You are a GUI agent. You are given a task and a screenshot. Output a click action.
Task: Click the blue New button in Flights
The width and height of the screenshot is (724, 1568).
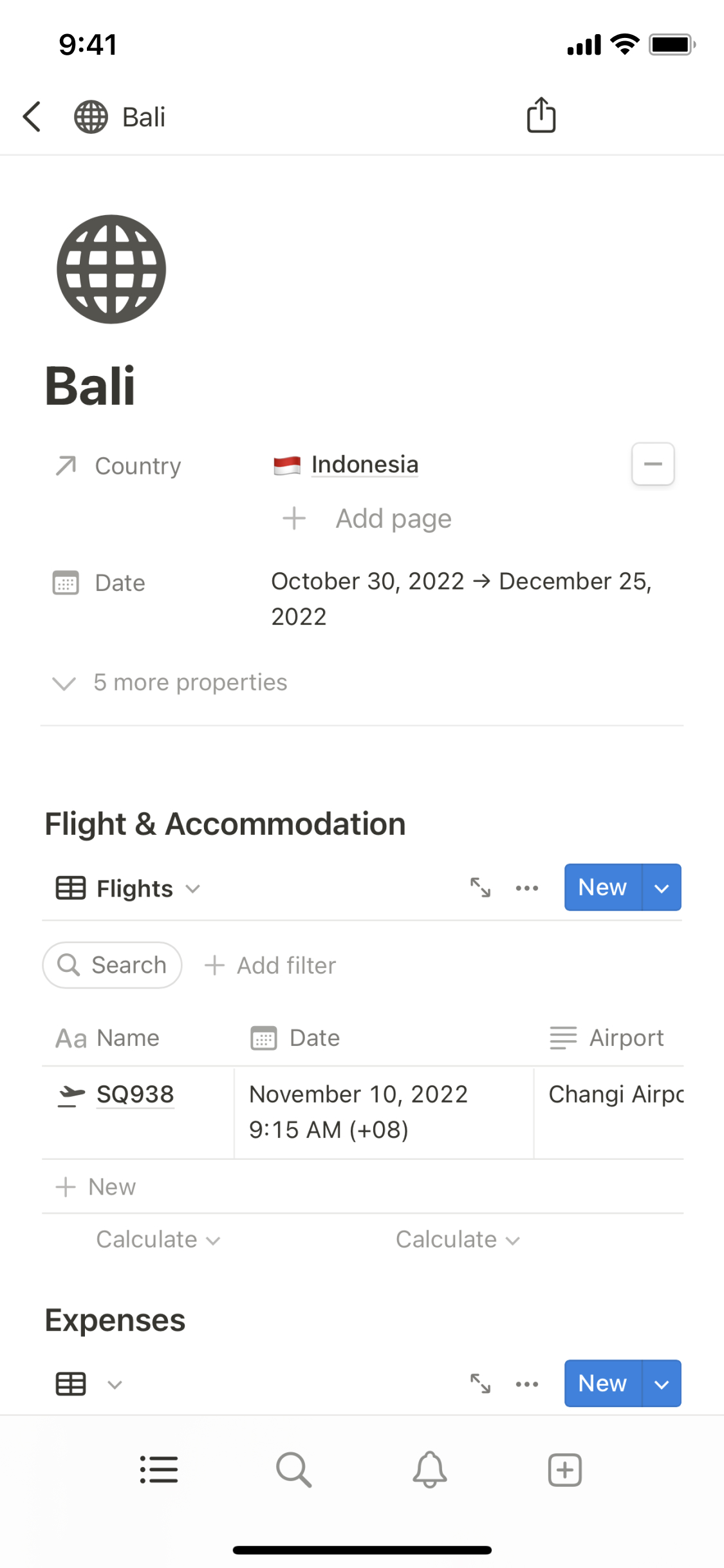(x=602, y=888)
